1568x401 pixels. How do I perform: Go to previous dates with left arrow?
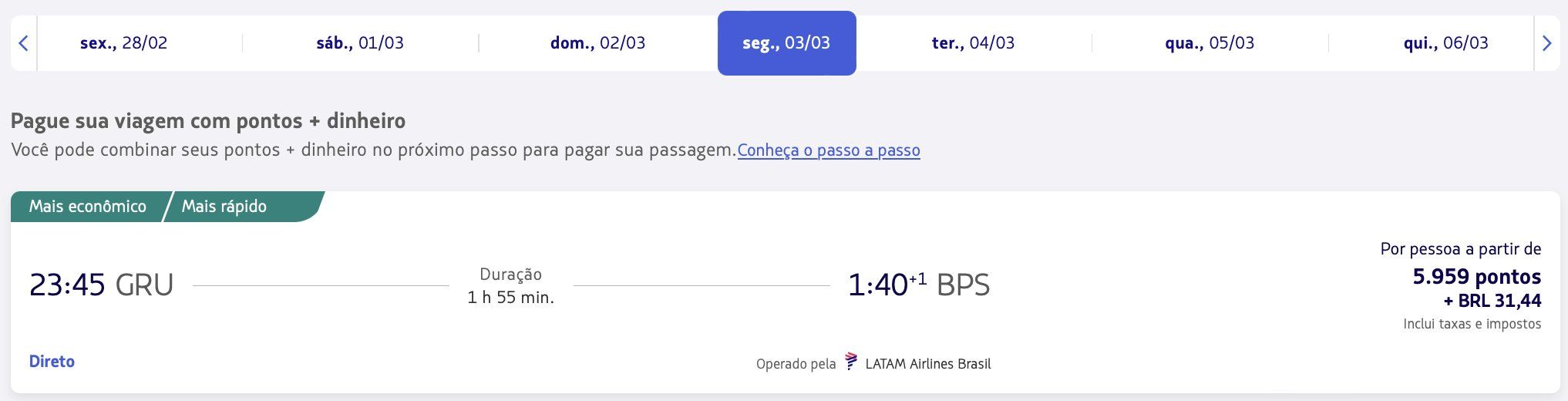[x=23, y=43]
